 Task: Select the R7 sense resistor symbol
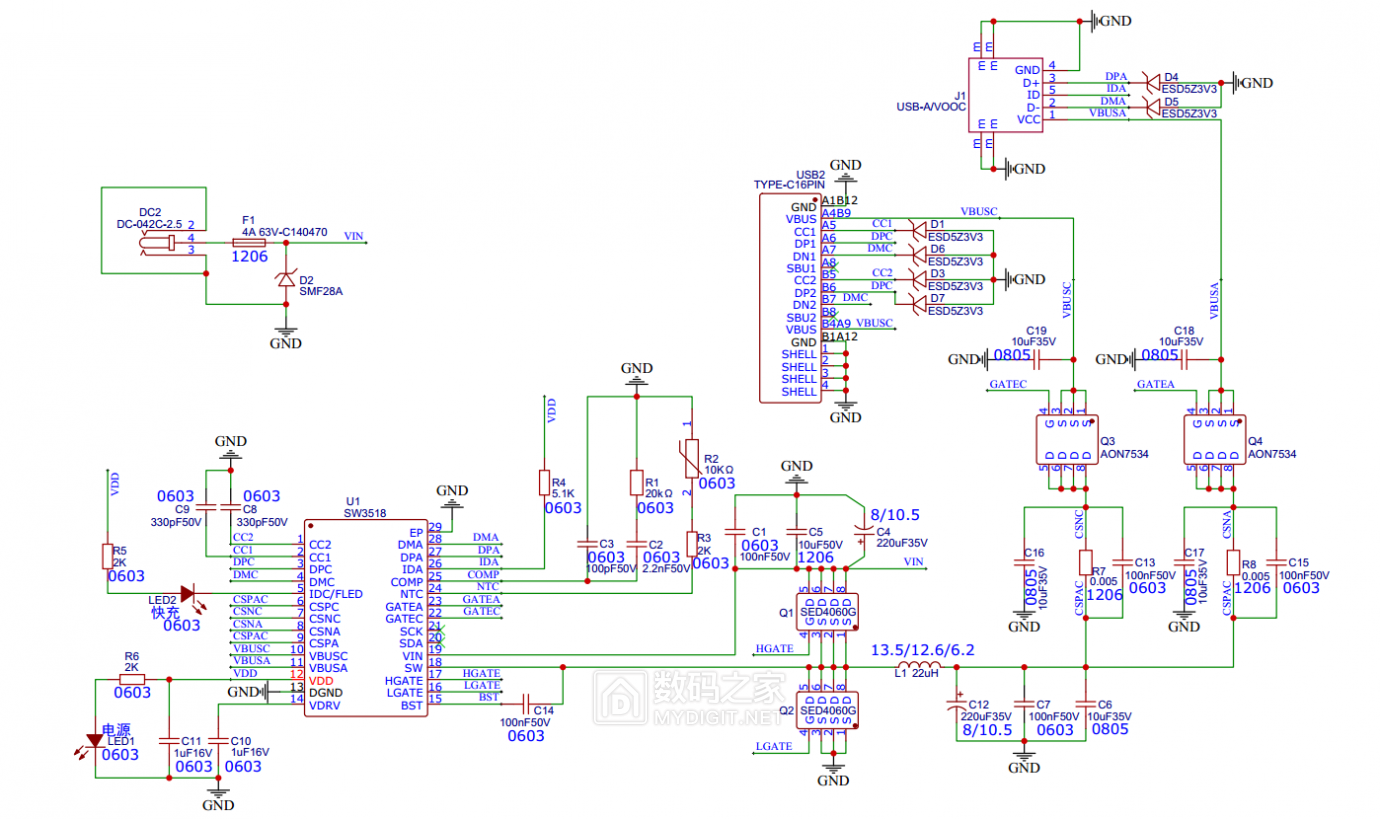pos(1085,565)
